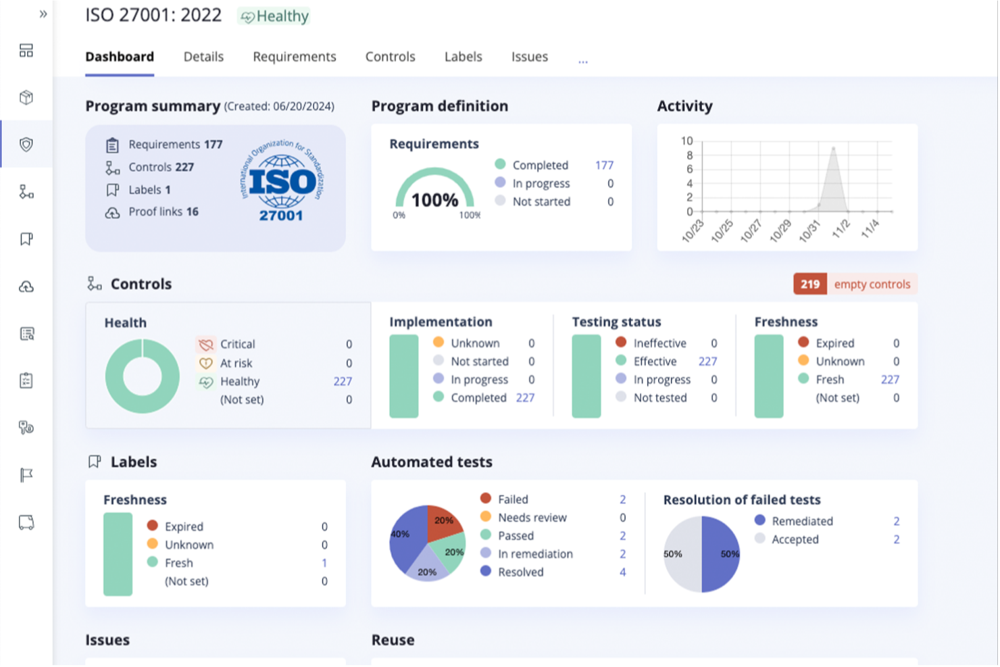Image resolution: width=1000 pixels, height=667 pixels.
Task: Select the shield programs sidebar icon
Action: tap(27, 145)
